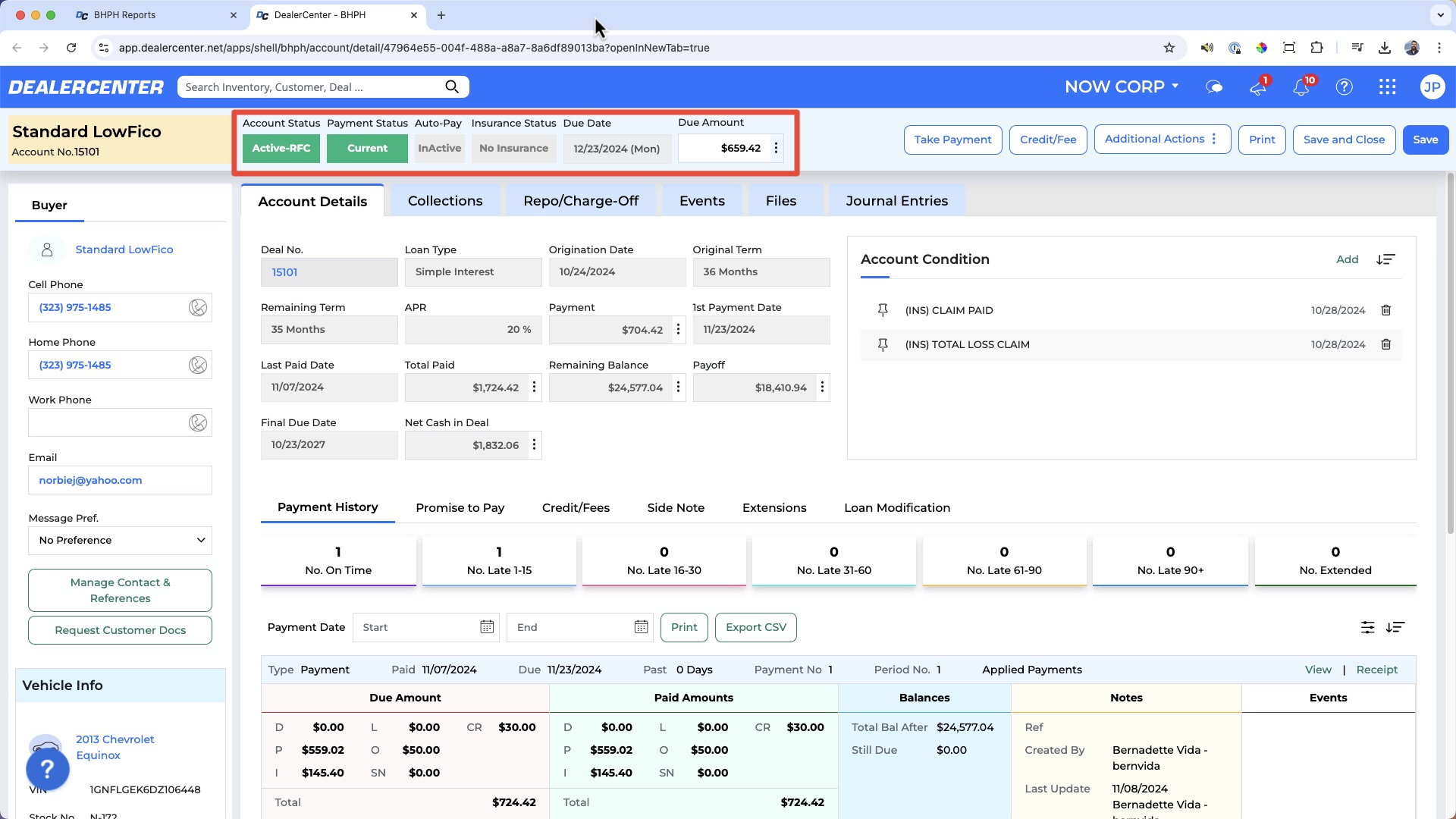Click Save and Close button

tap(1344, 140)
